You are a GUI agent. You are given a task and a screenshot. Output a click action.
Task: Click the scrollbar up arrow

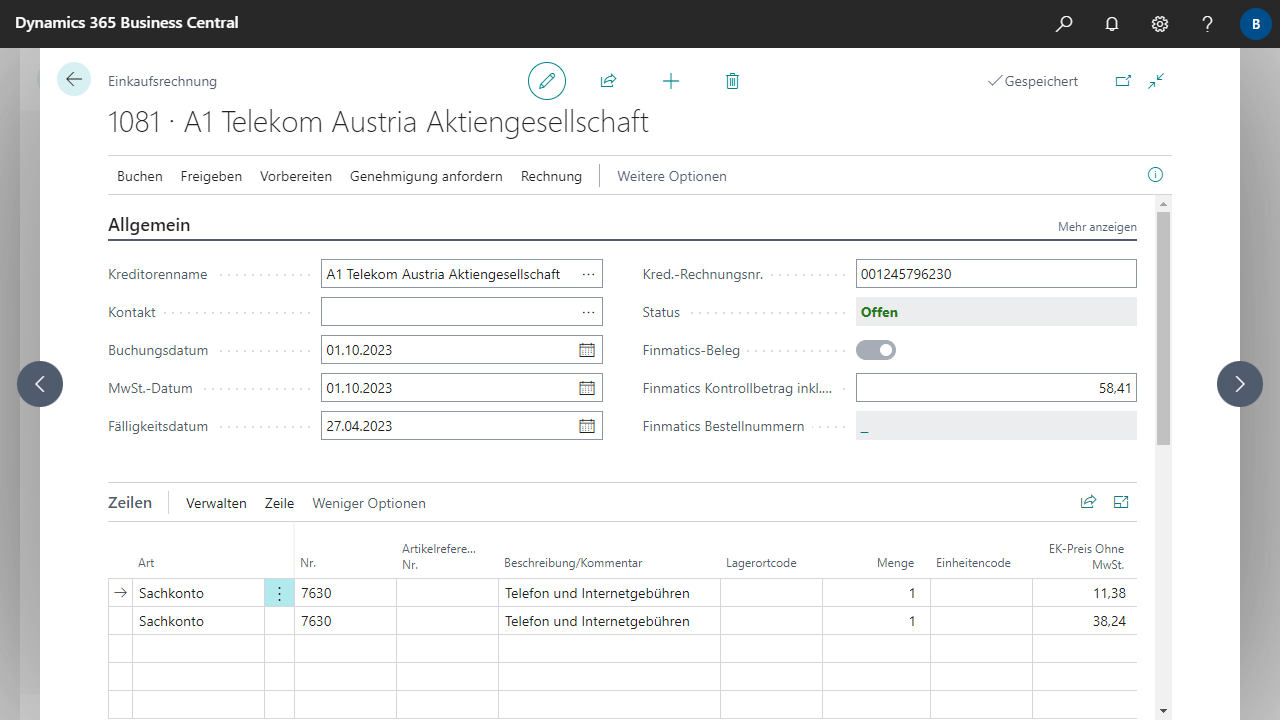pyautogui.click(x=1163, y=203)
